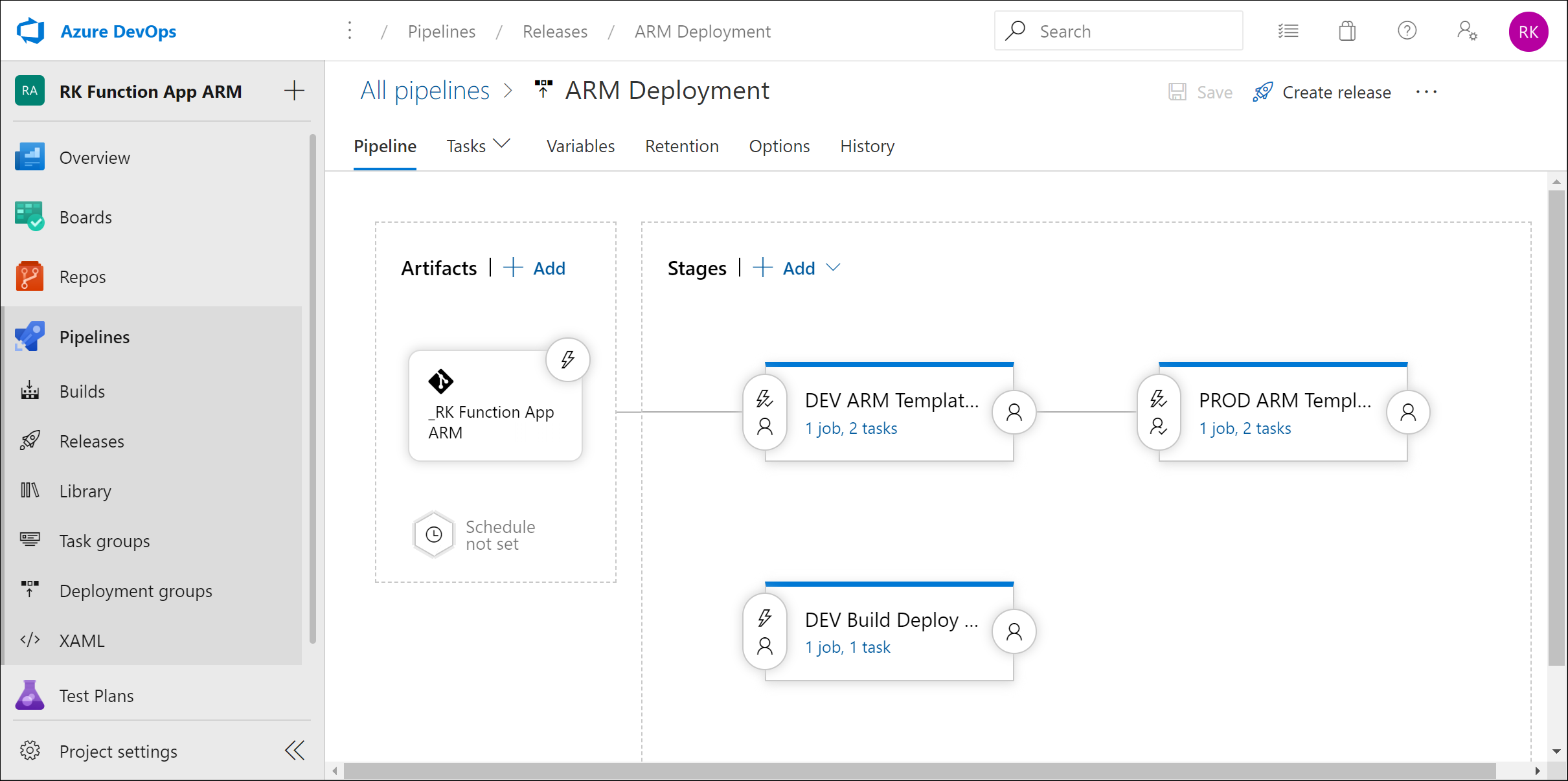Viewport: 1568px width, 781px height.
Task: Switch to the Variables tab
Action: point(580,146)
